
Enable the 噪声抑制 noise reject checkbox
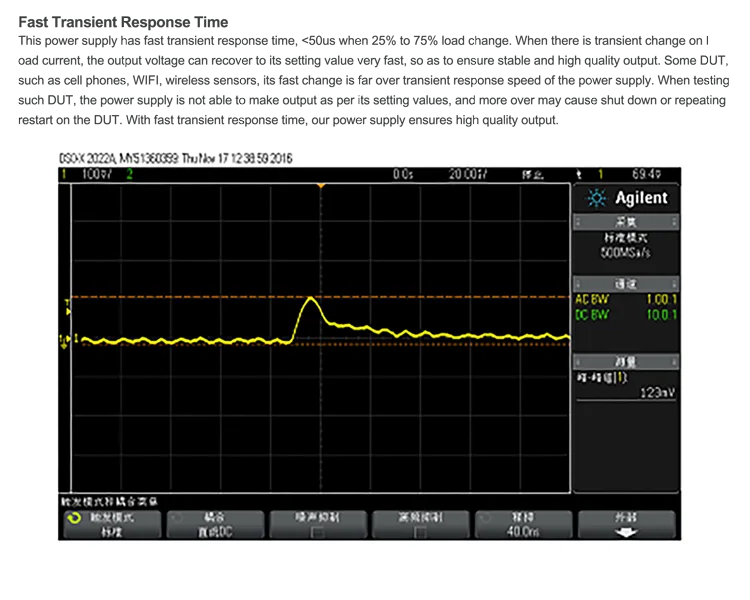pyautogui.click(x=317, y=533)
